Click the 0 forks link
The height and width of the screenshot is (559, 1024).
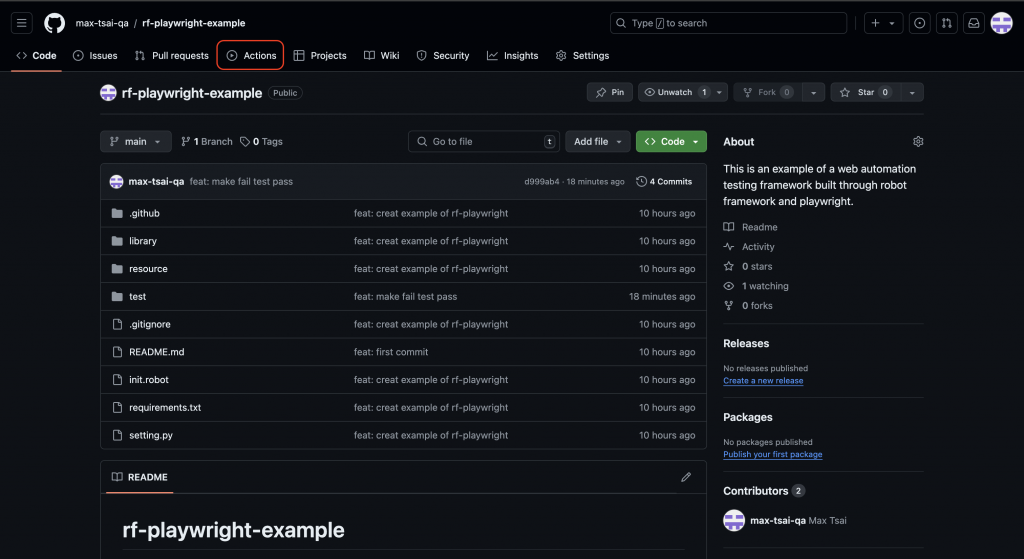pos(748,306)
